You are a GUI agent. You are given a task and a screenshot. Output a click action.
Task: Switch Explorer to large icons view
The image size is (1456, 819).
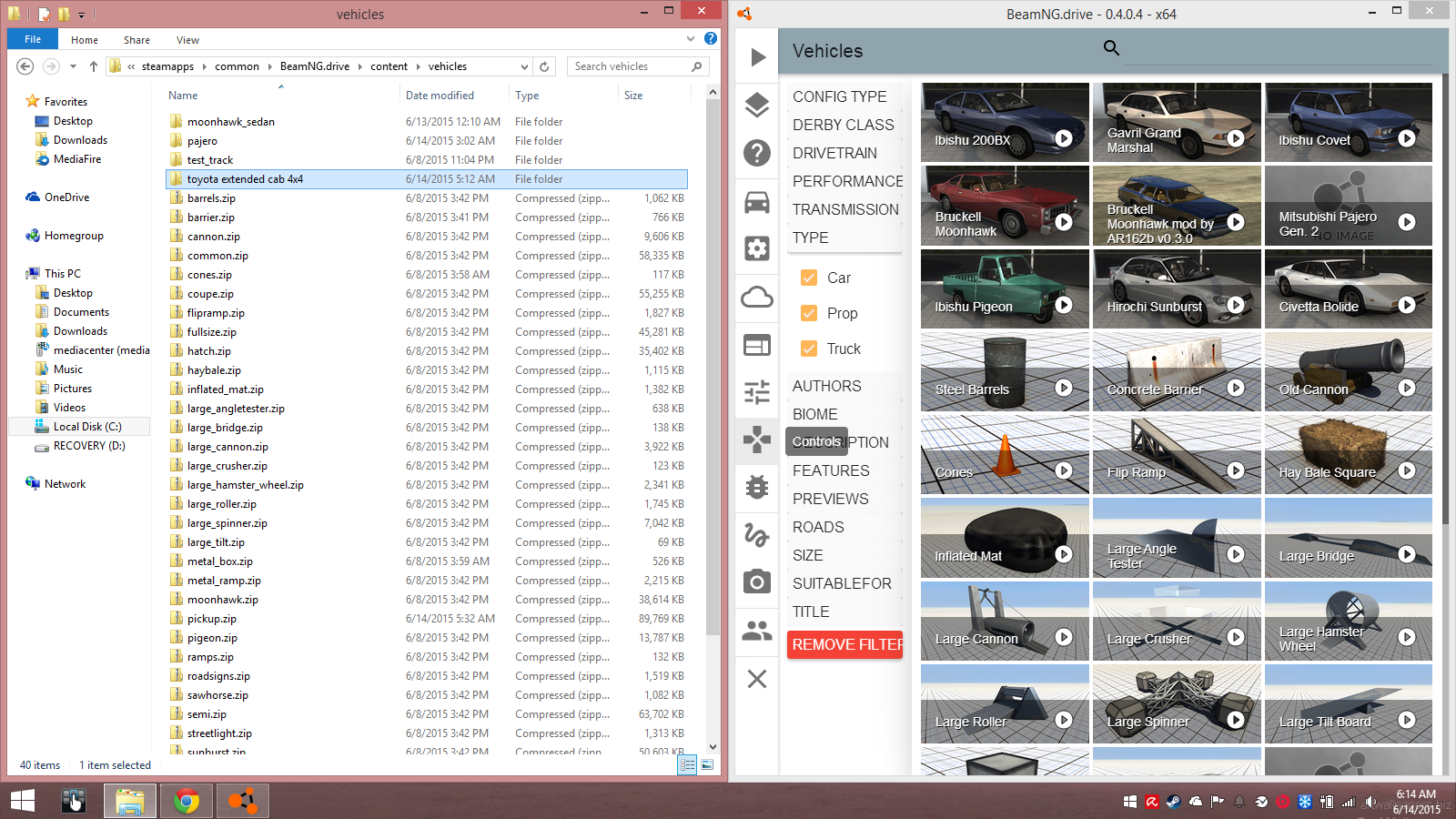pyautogui.click(x=707, y=765)
